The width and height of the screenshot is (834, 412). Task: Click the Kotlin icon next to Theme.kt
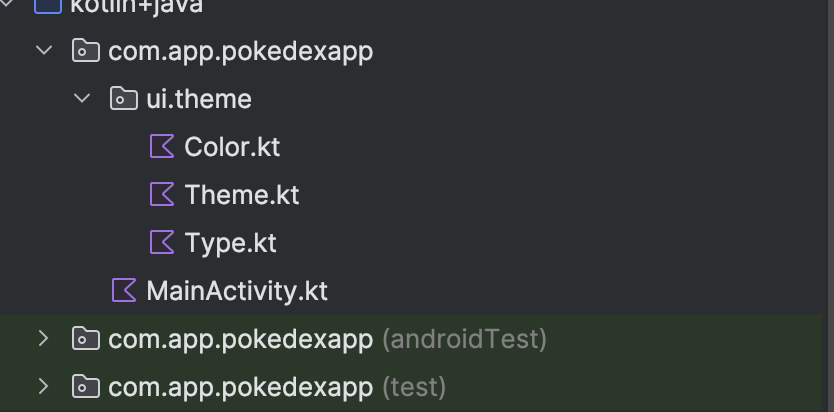161,195
